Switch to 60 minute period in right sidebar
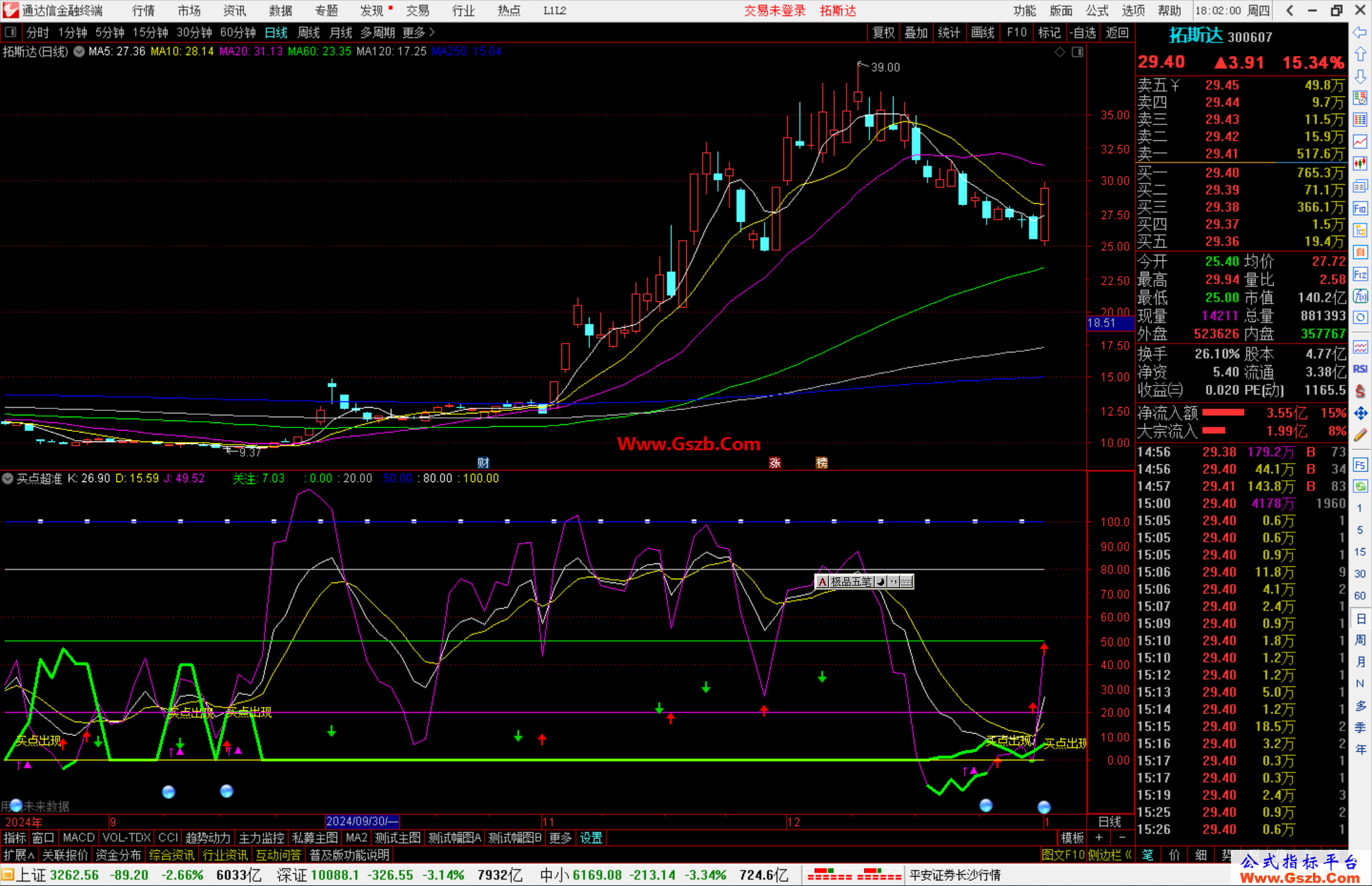 [x=1360, y=596]
